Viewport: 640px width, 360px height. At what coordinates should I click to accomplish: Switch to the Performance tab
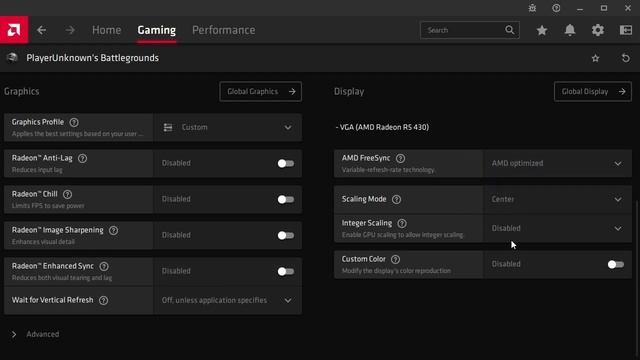click(224, 30)
